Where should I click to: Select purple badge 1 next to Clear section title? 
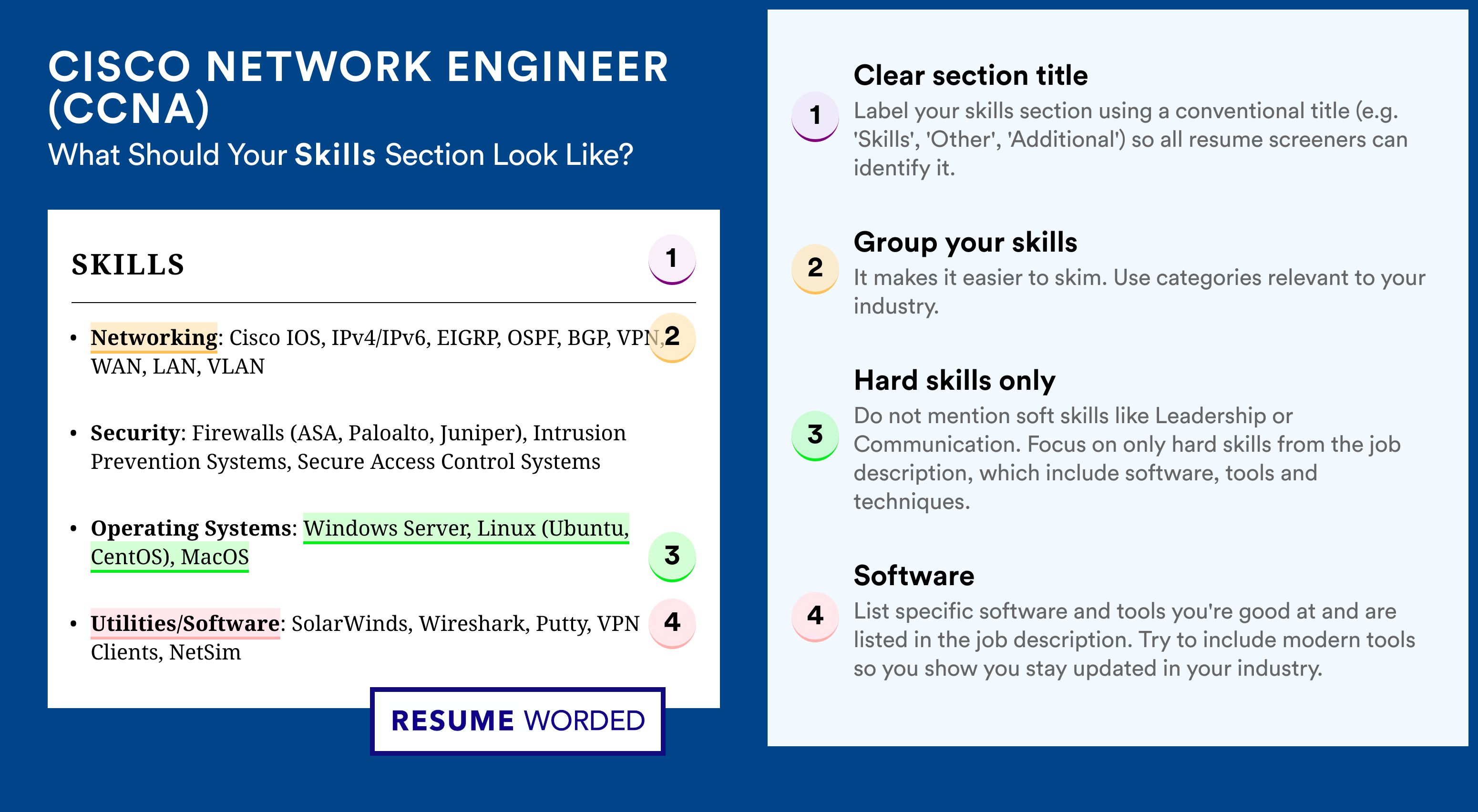point(815,116)
